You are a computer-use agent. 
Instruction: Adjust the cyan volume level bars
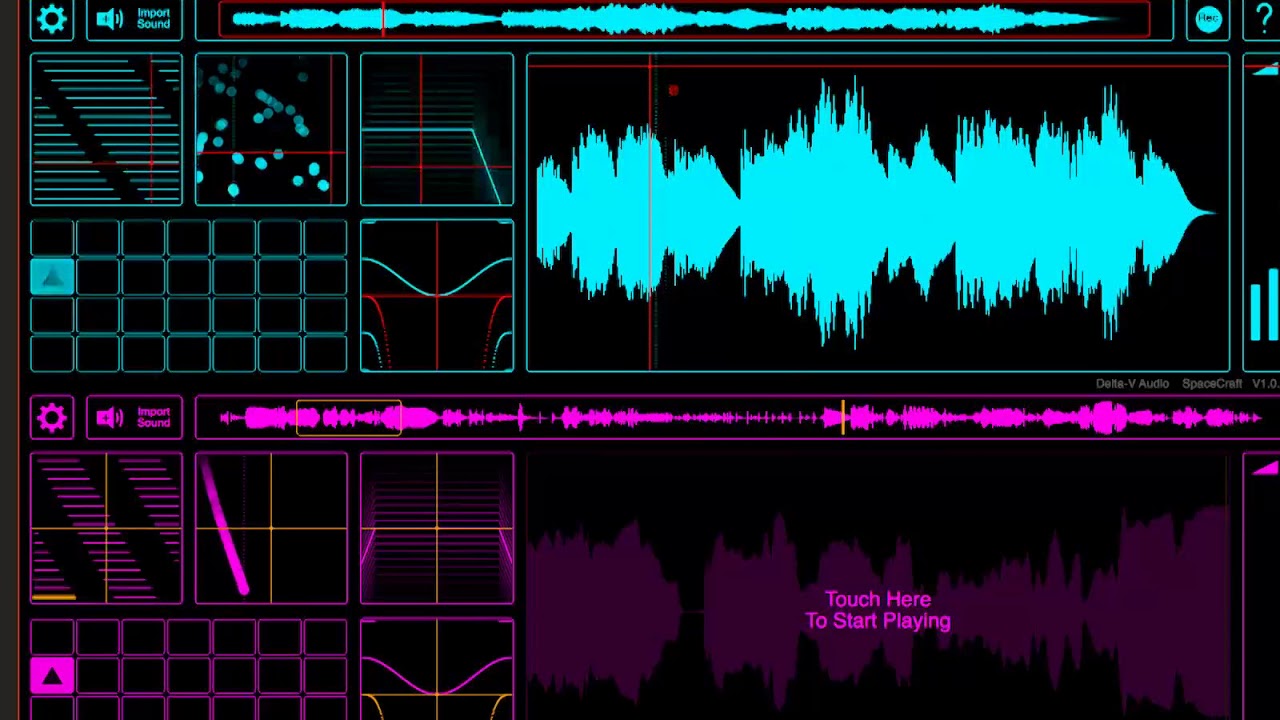(x=1264, y=305)
